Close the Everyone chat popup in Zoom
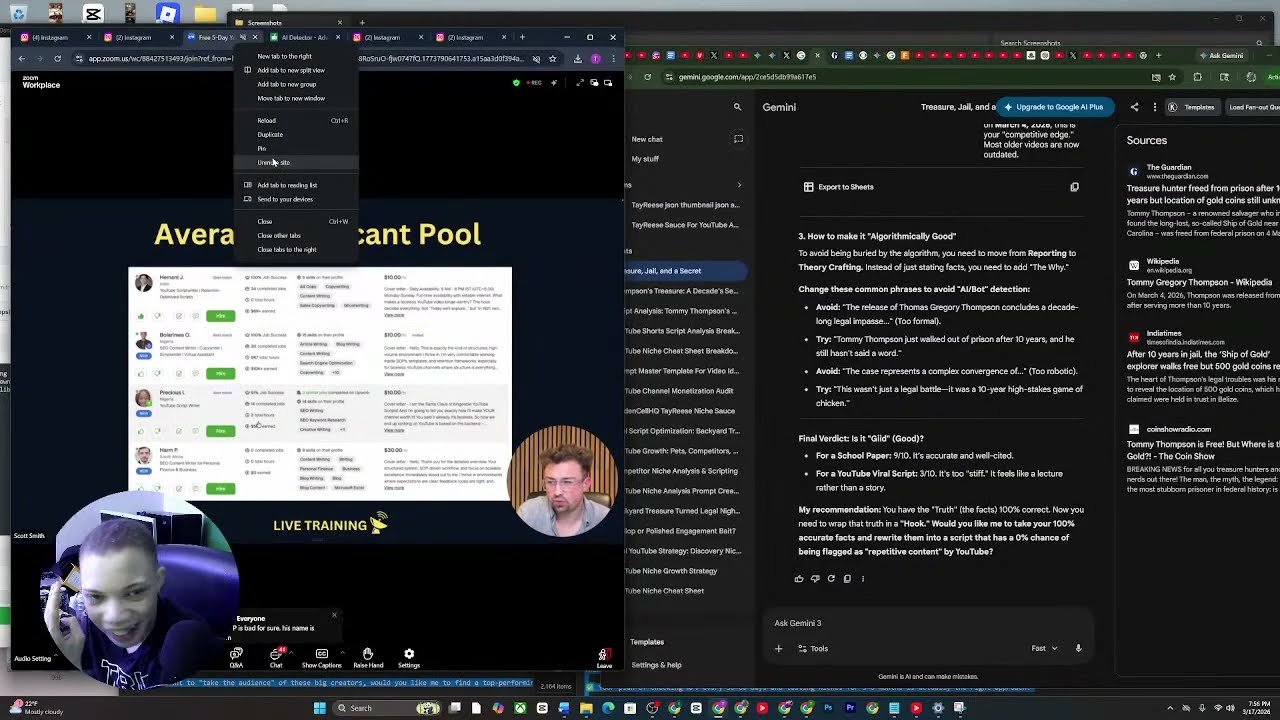Screen dimensions: 1280x720 click(334, 615)
